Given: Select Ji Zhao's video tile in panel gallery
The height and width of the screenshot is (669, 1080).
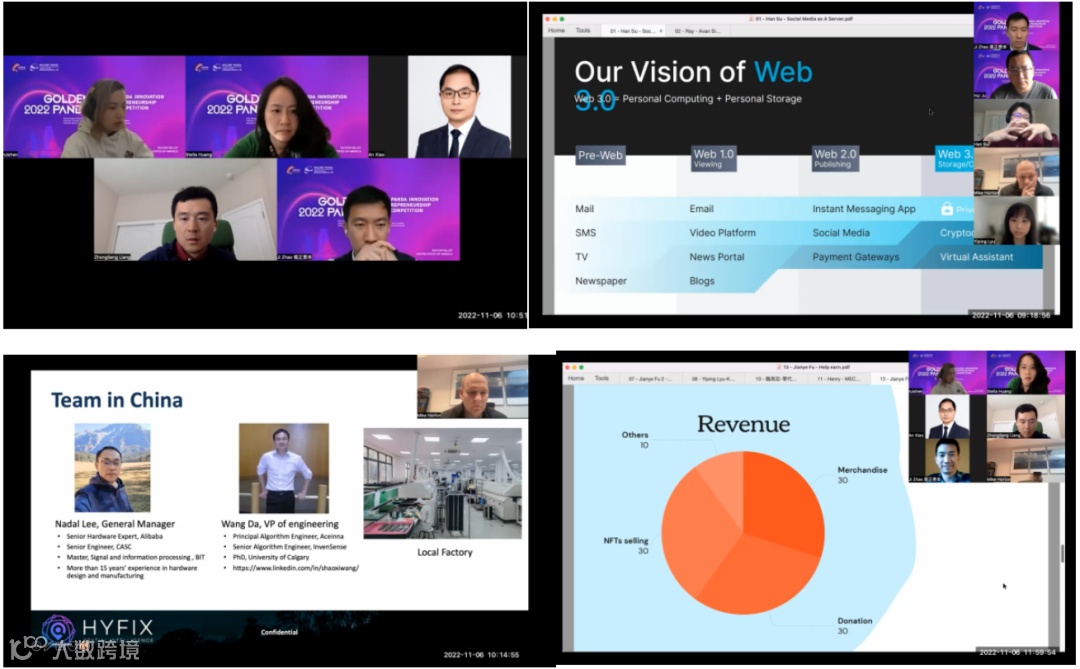Looking at the screenshot, I should [368, 209].
